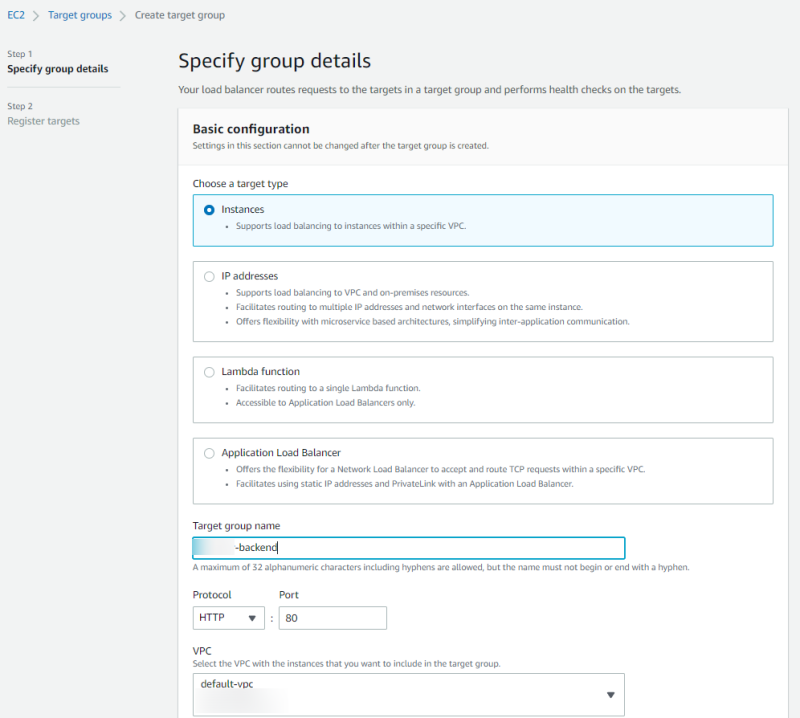
Task: Click the chevron icon after EC2 breadcrumb
Action: pyautogui.click(x=35, y=16)
